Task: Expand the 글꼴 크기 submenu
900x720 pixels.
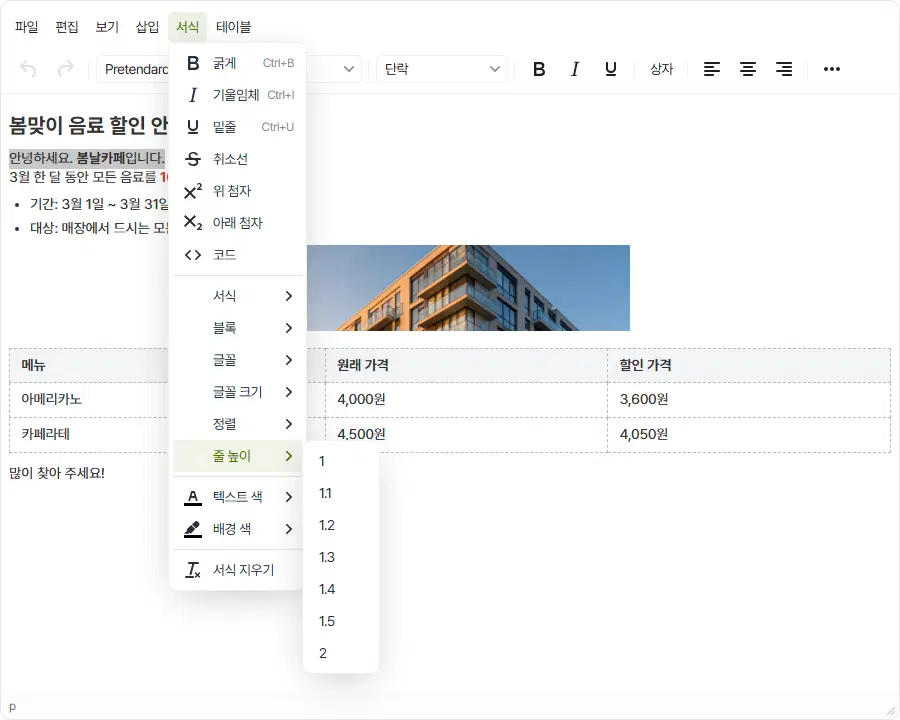Action: pyautogui.click(x=238, y=392)
